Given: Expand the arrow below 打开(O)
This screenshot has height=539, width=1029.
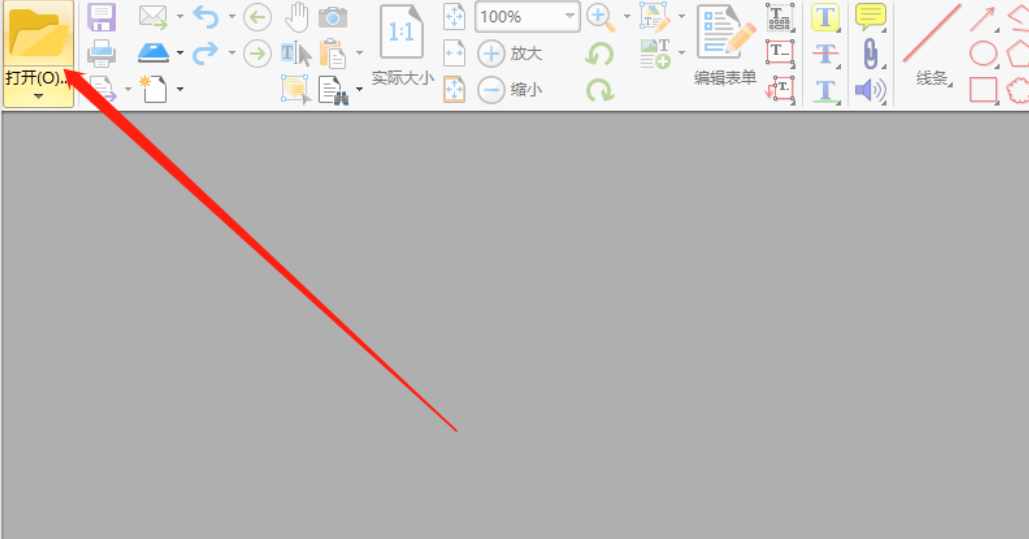Looking at the screenshot, I should pos(38,97).
